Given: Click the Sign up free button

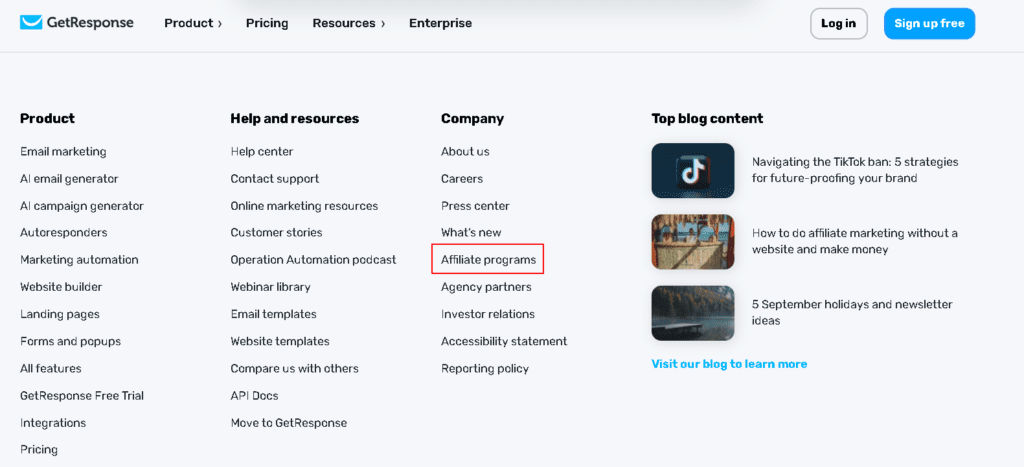Looking at the screenshot, I should point(929,24).
